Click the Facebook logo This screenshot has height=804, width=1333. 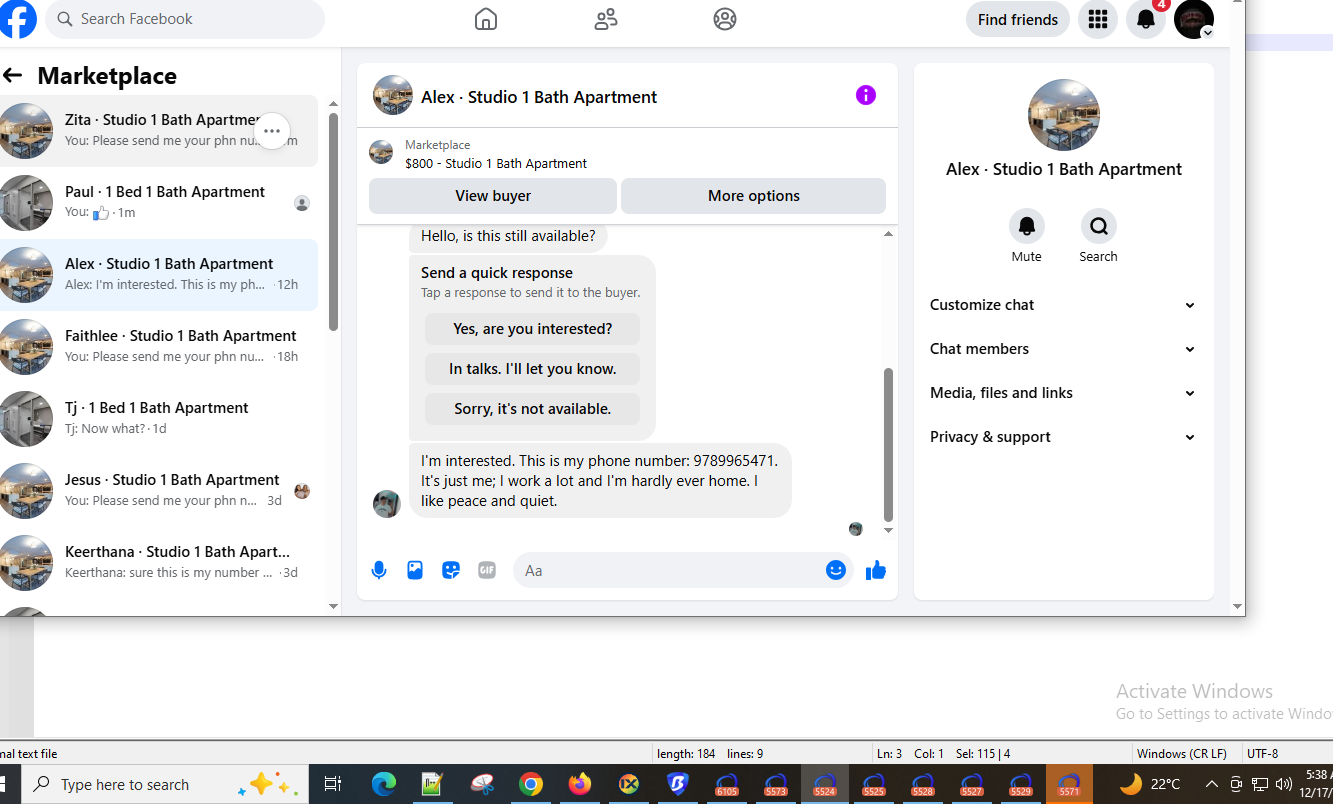point(17,18)
